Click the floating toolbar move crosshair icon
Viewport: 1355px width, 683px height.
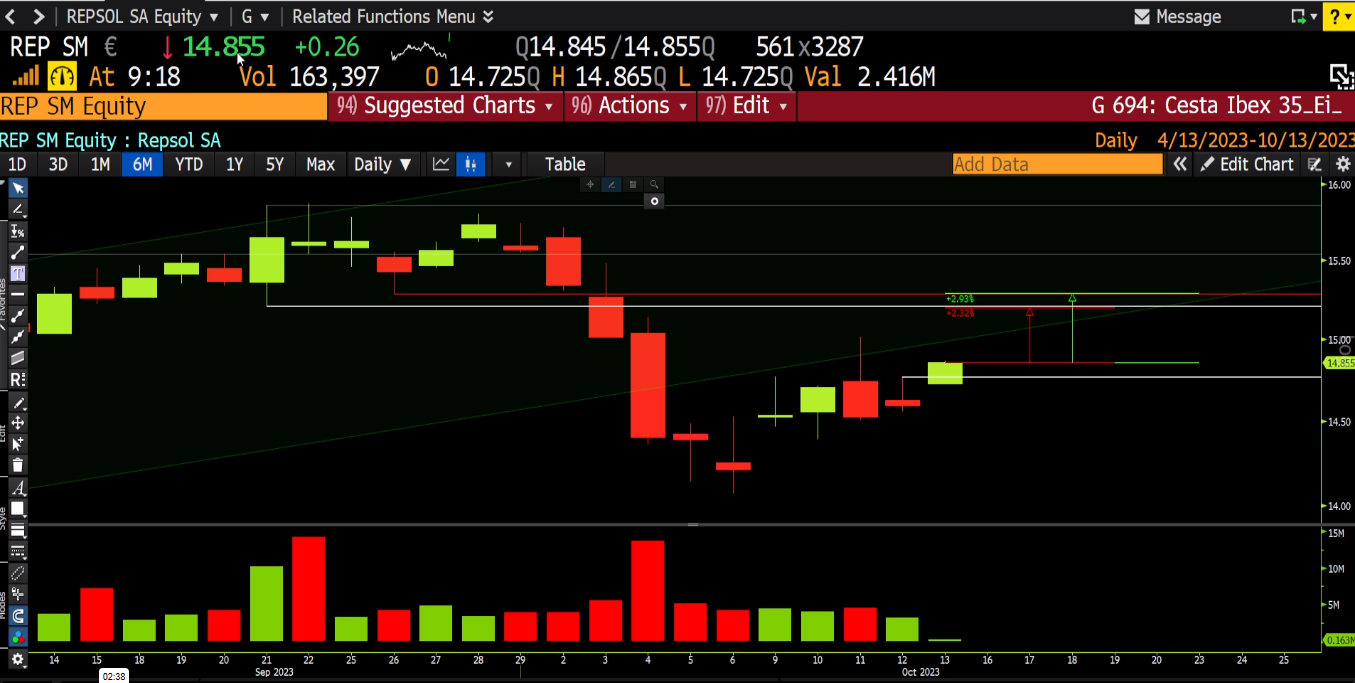point(591,184)
